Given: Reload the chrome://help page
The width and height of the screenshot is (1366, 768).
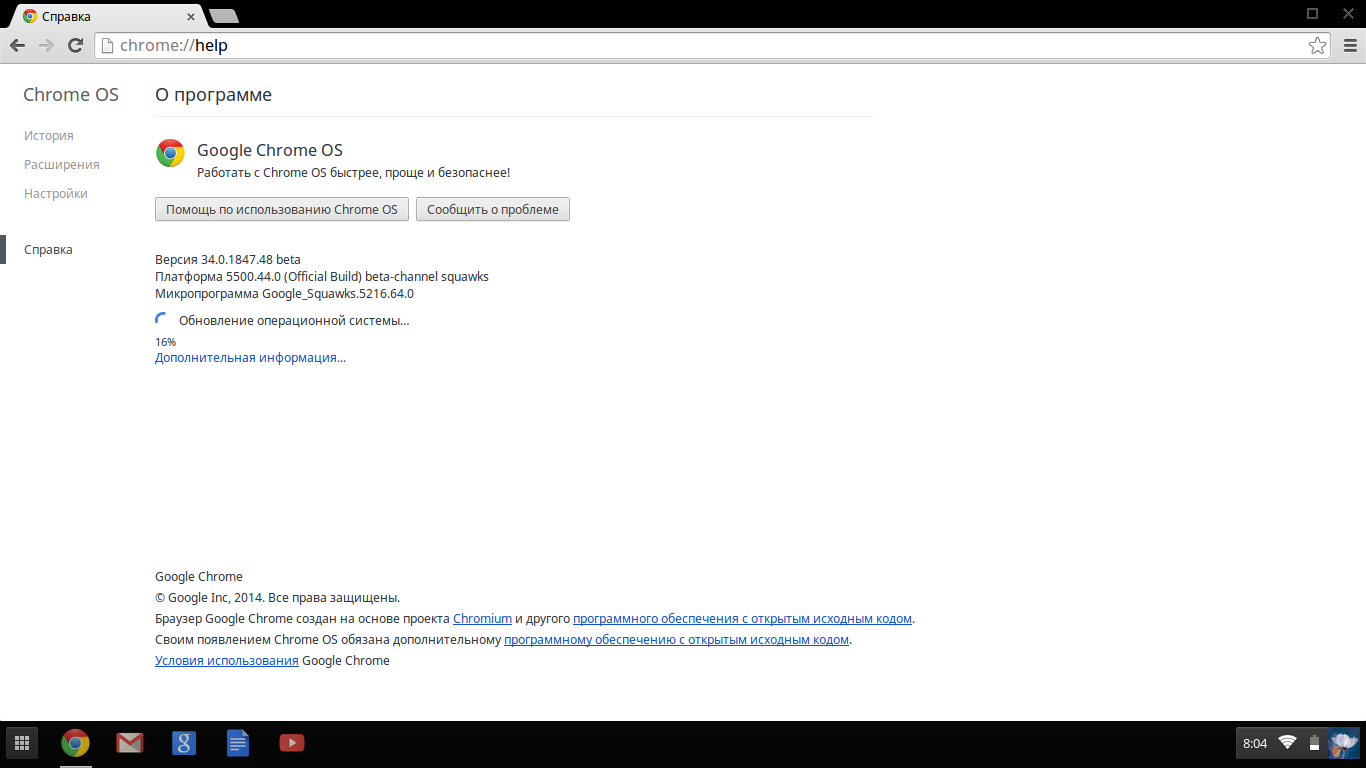Looking at the screenshot, I should [75, 45].
